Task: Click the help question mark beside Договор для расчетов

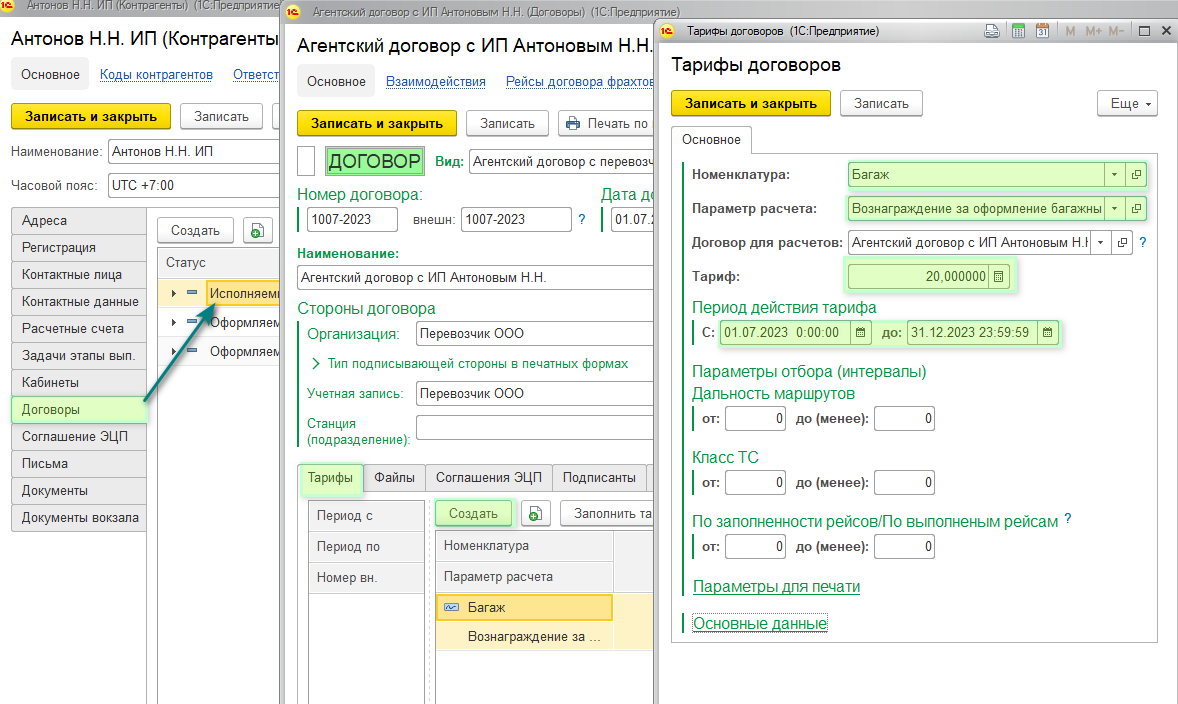Action: (x=1143, y=242)
